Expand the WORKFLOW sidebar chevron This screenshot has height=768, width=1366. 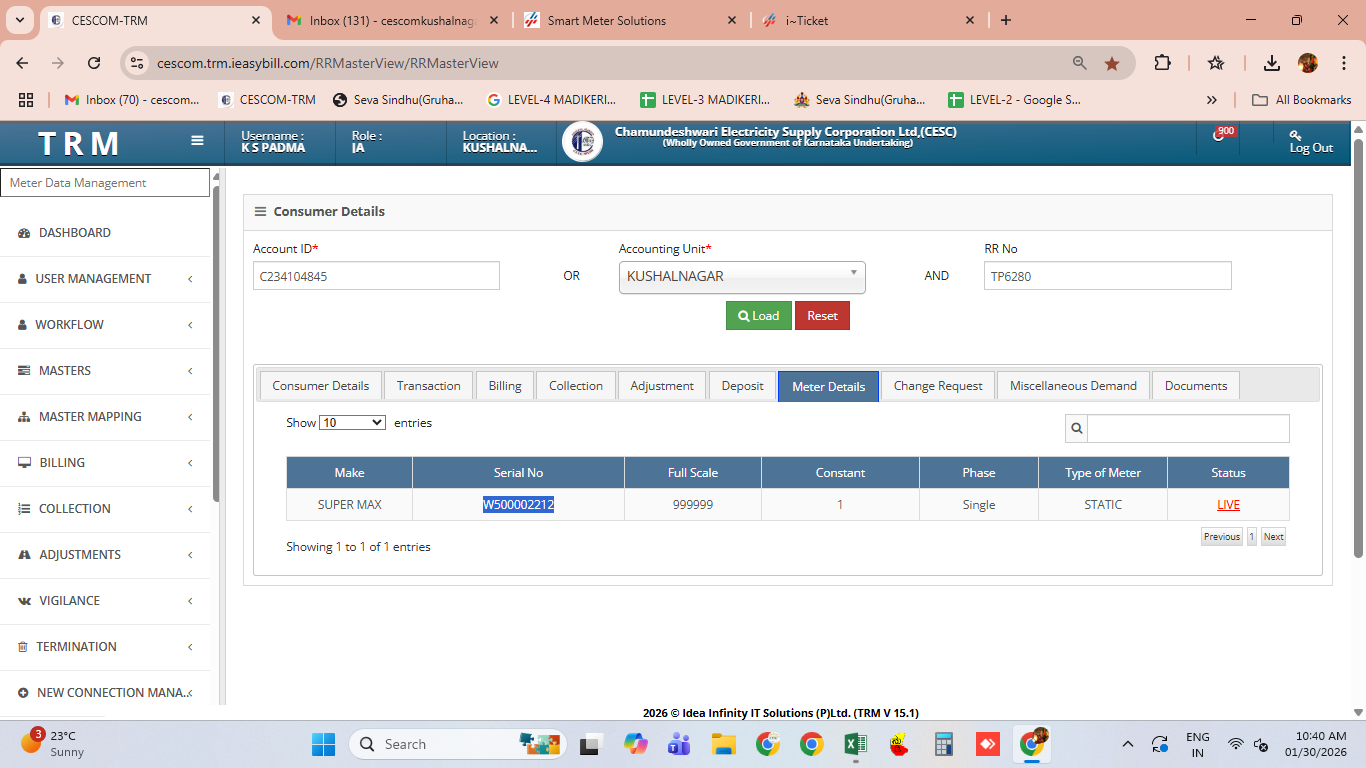click(x=190, y=325)
